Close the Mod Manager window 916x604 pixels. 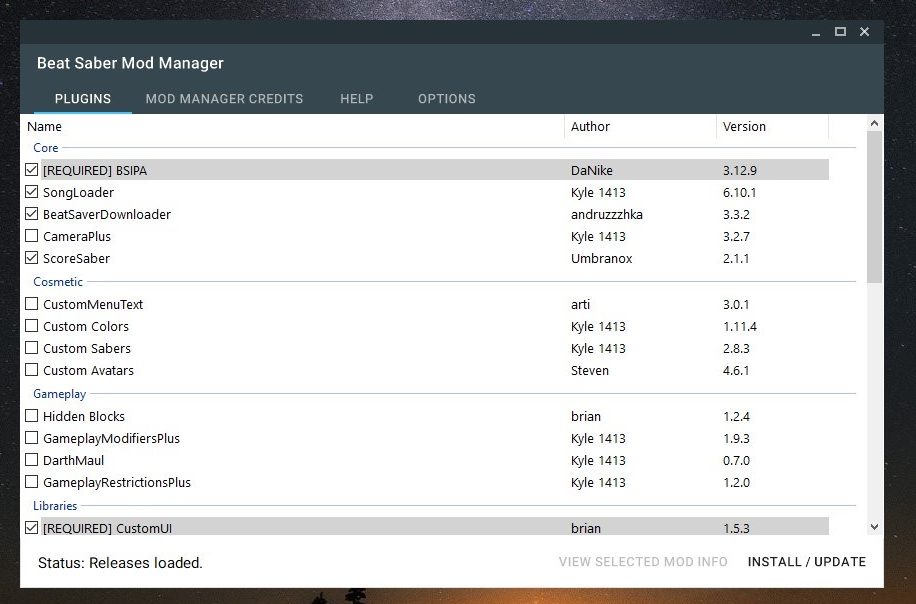[865, 32]
